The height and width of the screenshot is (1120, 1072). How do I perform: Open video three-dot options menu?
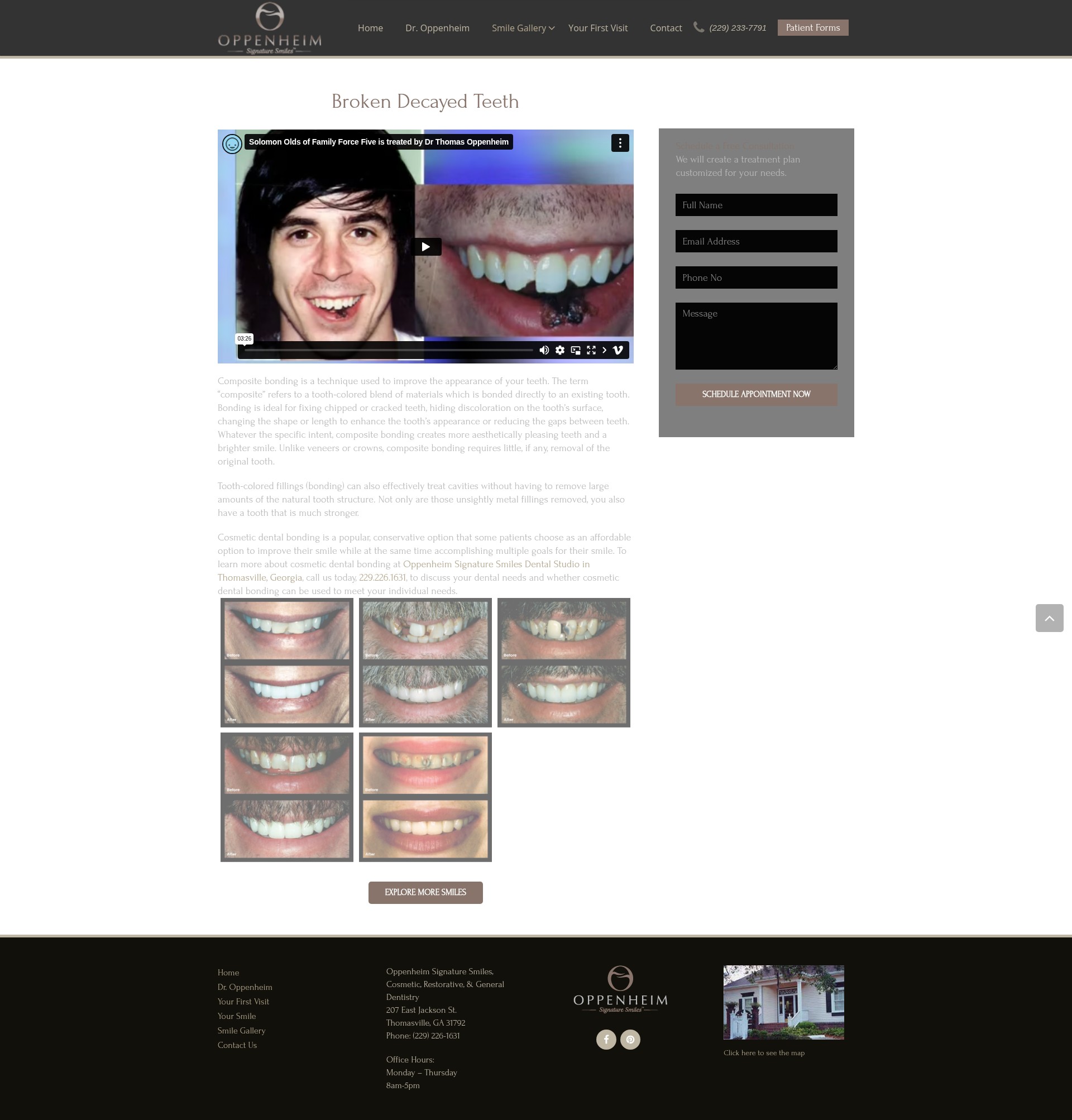pyautogui.click(x=620, y=143)
